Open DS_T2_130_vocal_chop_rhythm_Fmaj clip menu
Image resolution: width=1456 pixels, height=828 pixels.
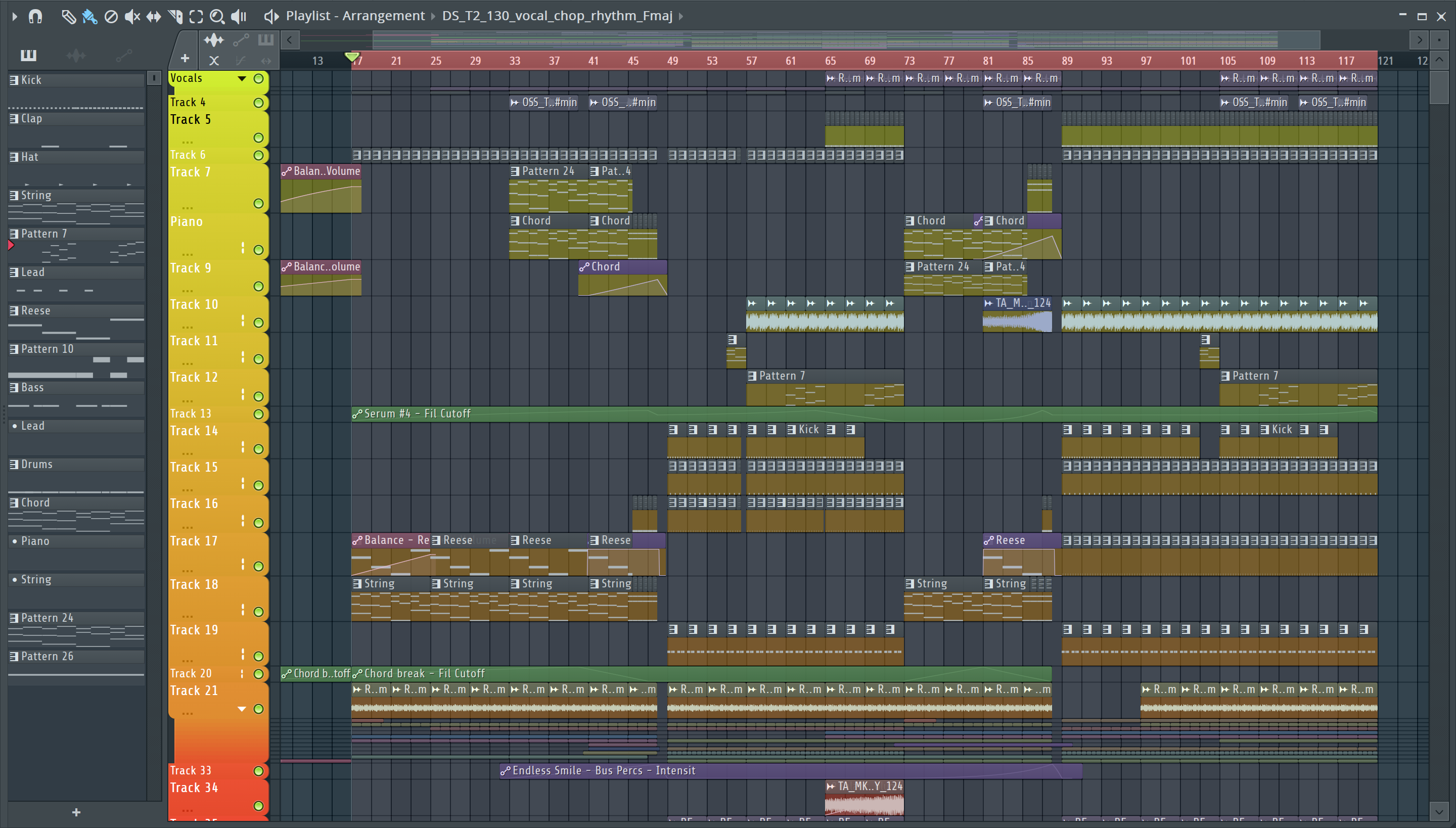pyautogui.click(x=557, y=16)
